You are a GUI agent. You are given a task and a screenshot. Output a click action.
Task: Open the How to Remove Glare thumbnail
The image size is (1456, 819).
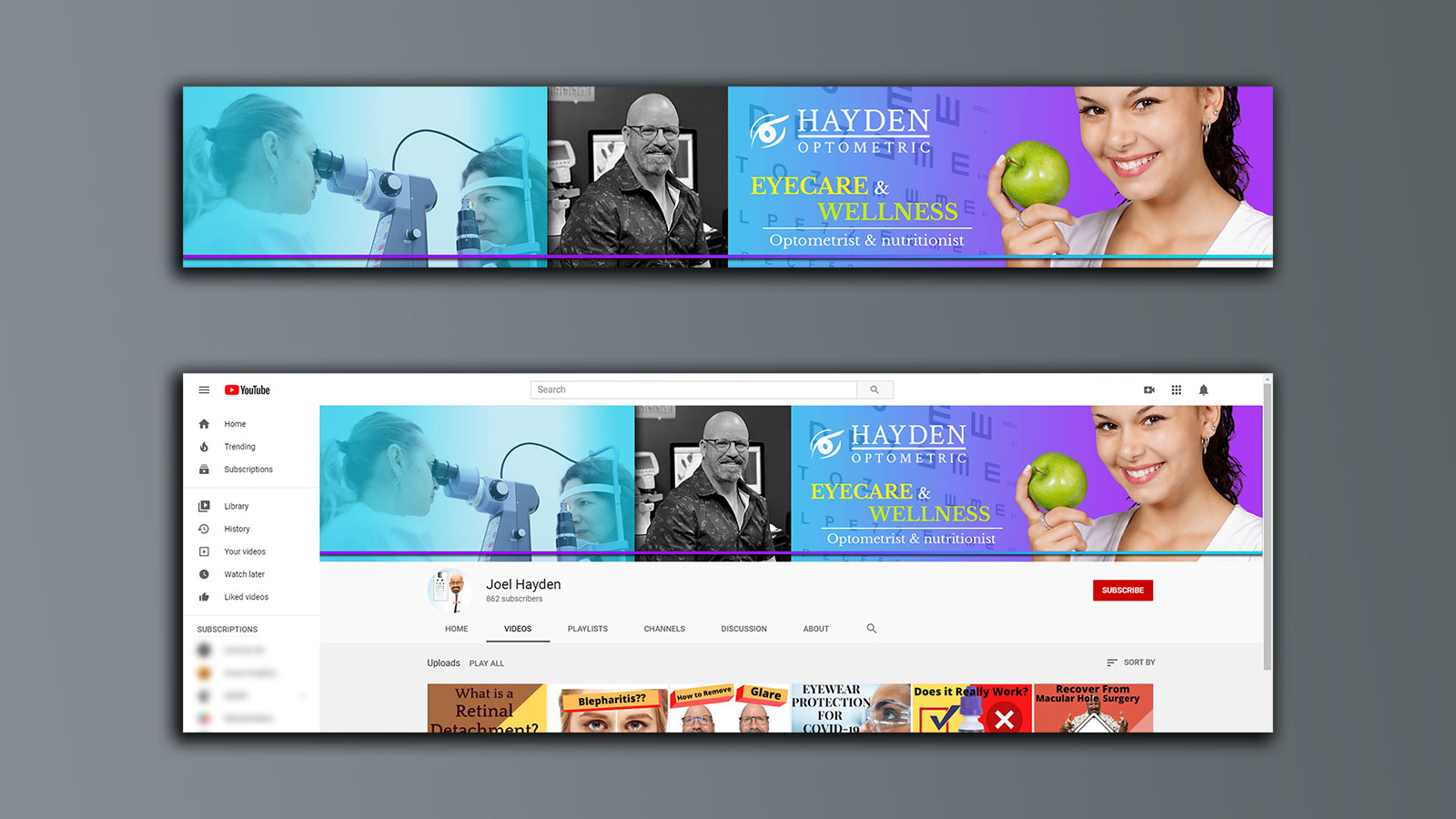coord(730,708)
